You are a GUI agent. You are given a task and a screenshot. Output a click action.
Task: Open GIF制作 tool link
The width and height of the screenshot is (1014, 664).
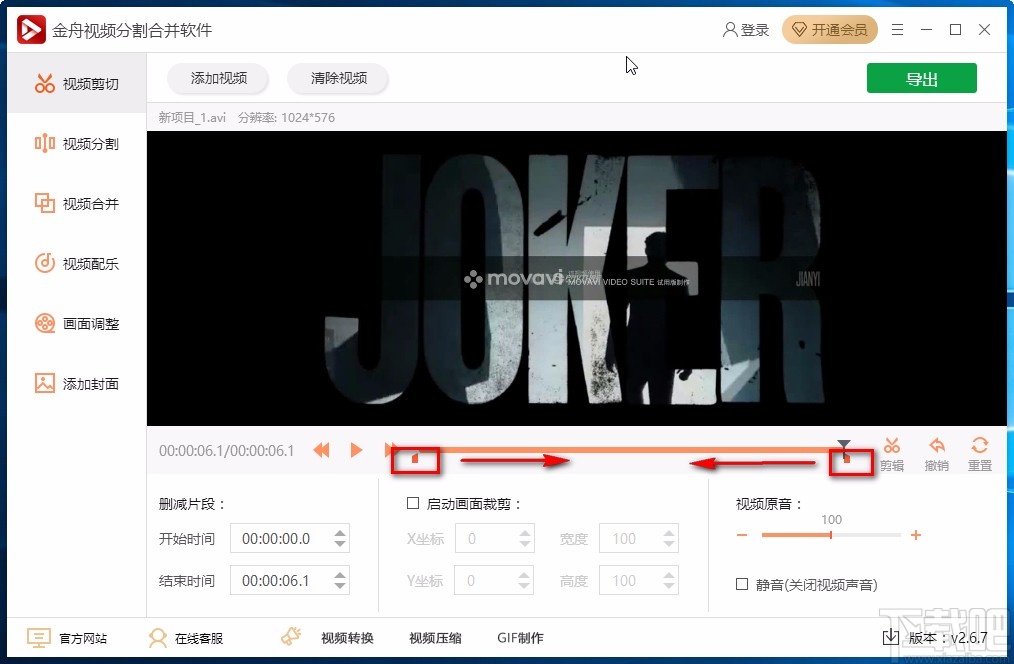(x=521, y=638)
